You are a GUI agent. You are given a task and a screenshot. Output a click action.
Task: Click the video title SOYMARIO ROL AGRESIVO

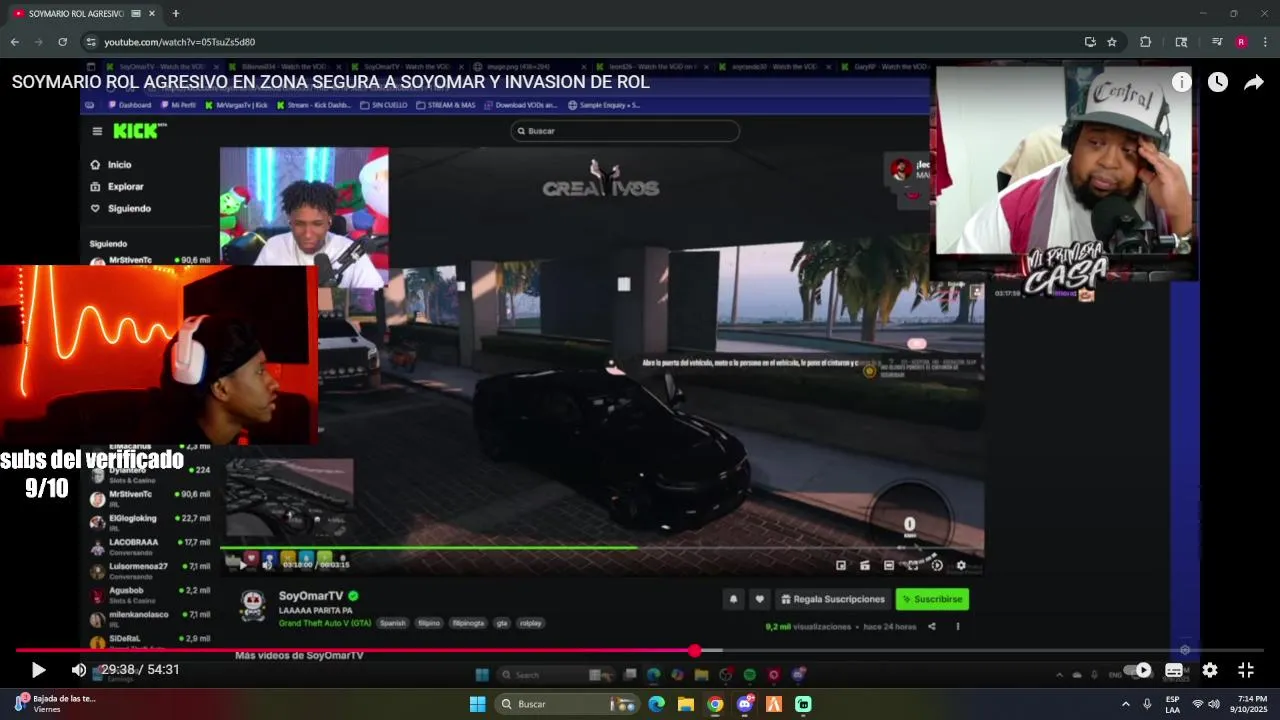coord(330,82)
